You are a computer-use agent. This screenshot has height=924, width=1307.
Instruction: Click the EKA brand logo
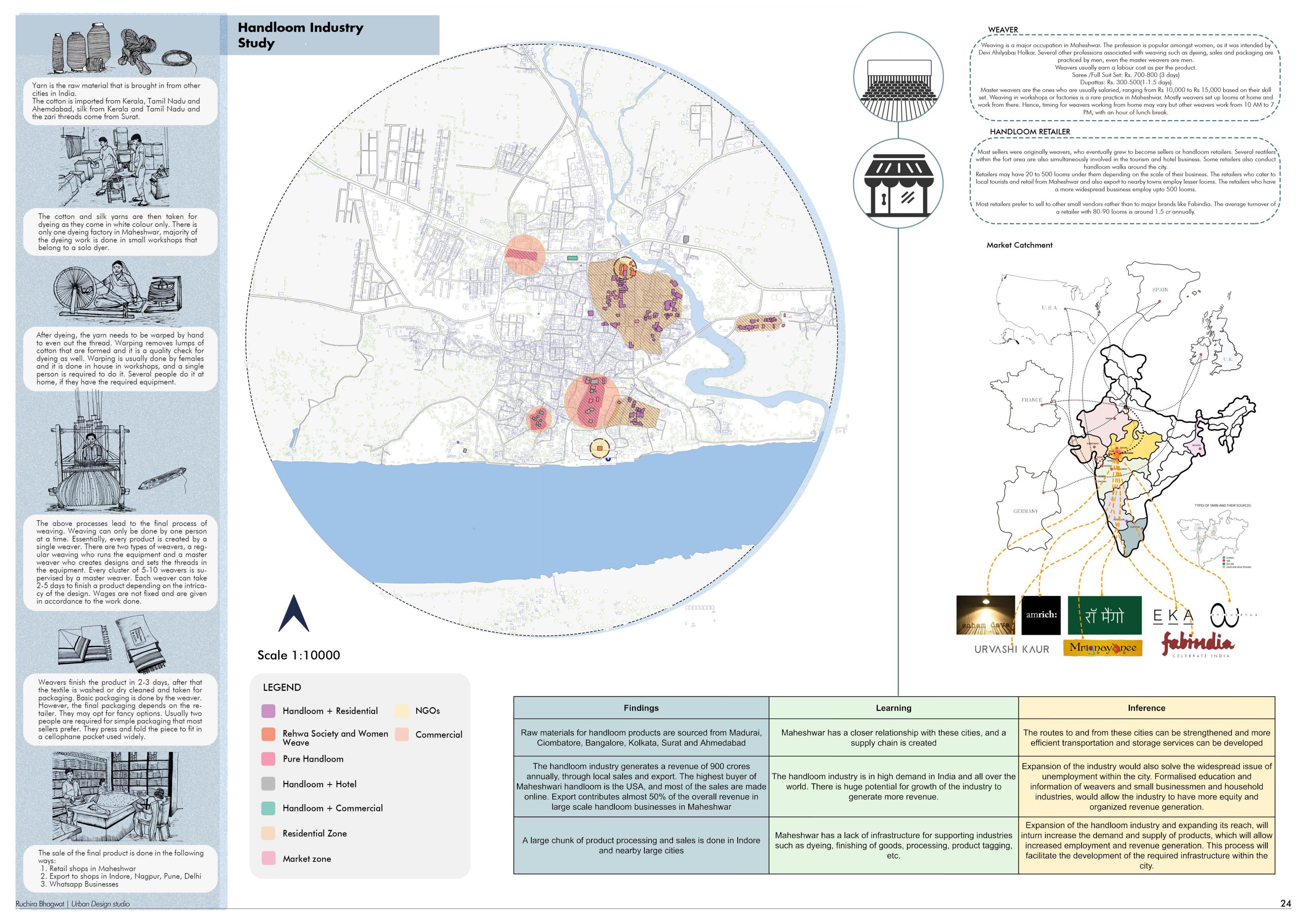pyautogui.click(x=1173, y=616)
